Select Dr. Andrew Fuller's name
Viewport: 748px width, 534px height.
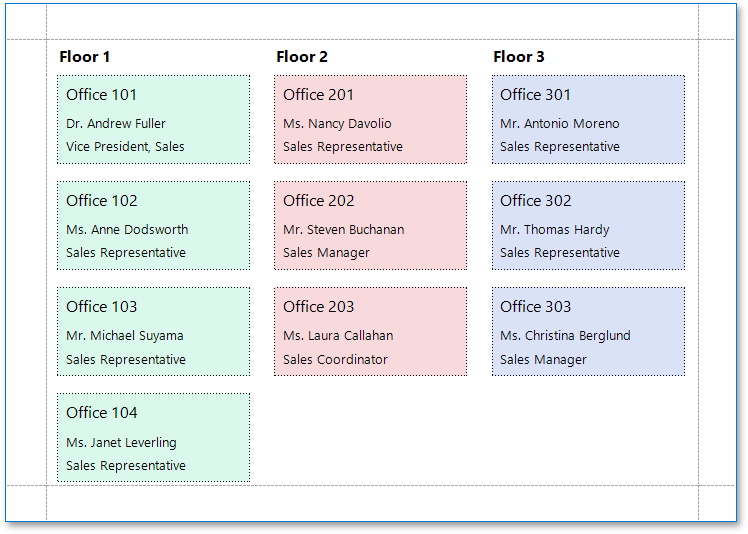tap(116, 124)
